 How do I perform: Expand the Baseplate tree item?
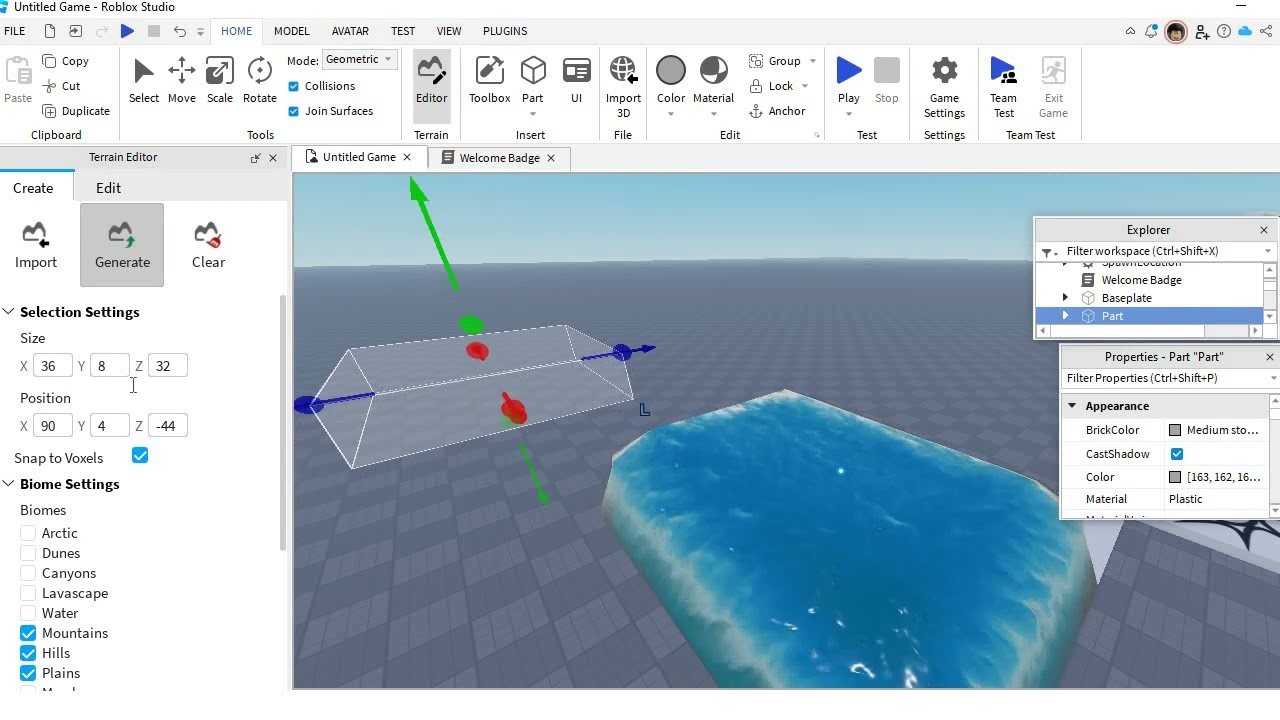point(1065,298)
